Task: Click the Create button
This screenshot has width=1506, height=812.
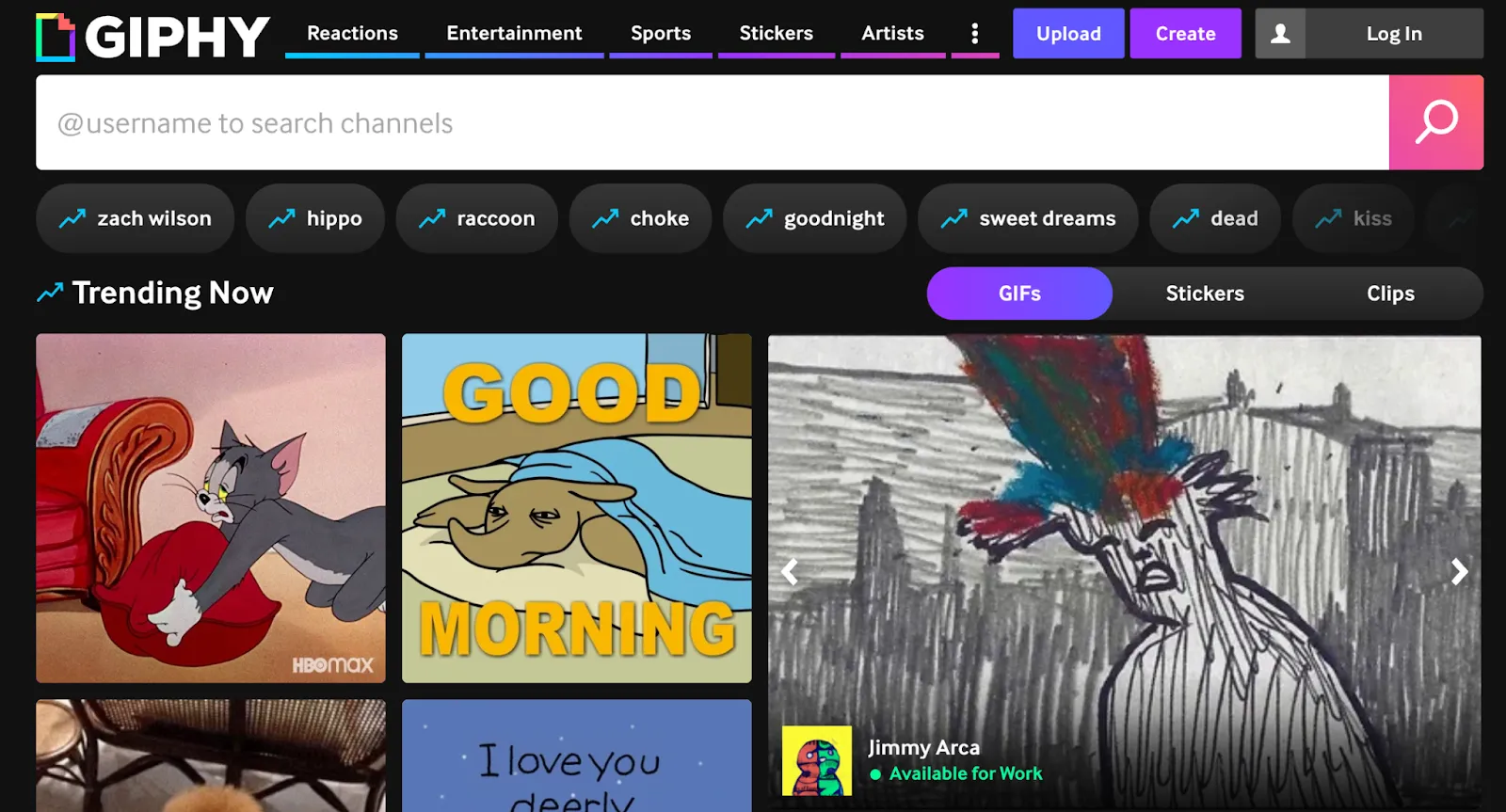Action: pos(1186,34)
